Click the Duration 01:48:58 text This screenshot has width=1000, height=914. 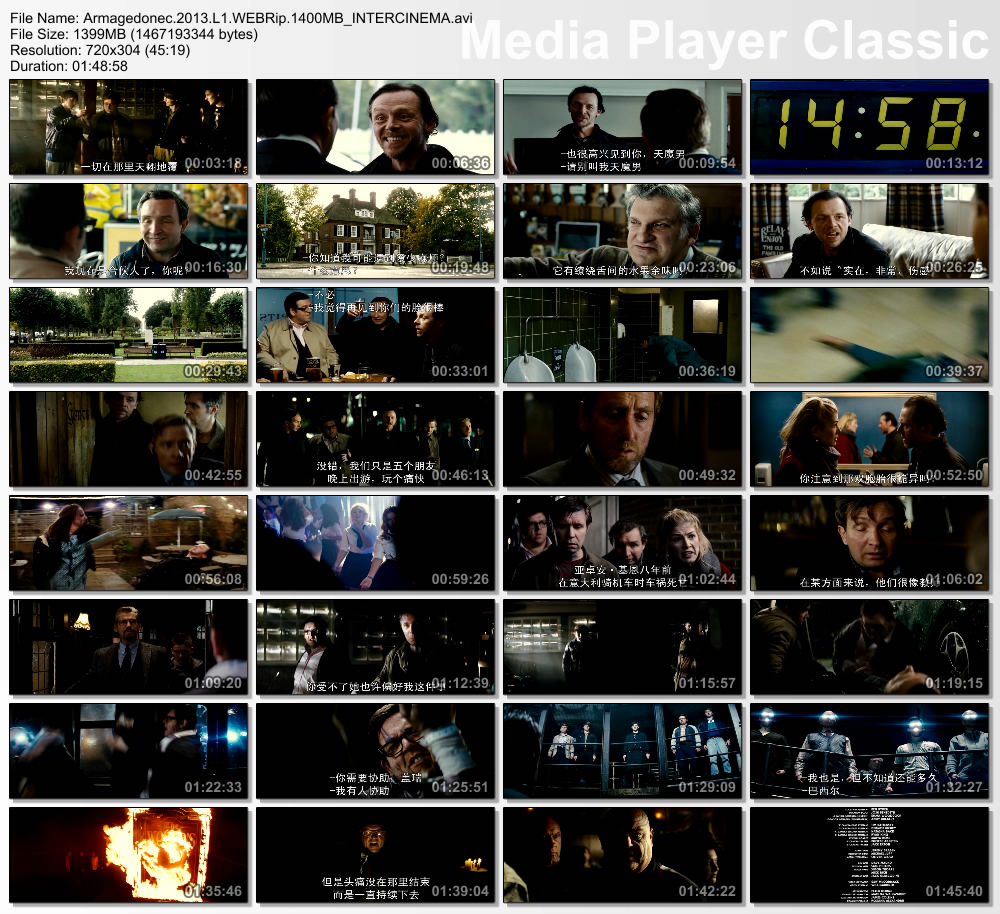point(69,65)
